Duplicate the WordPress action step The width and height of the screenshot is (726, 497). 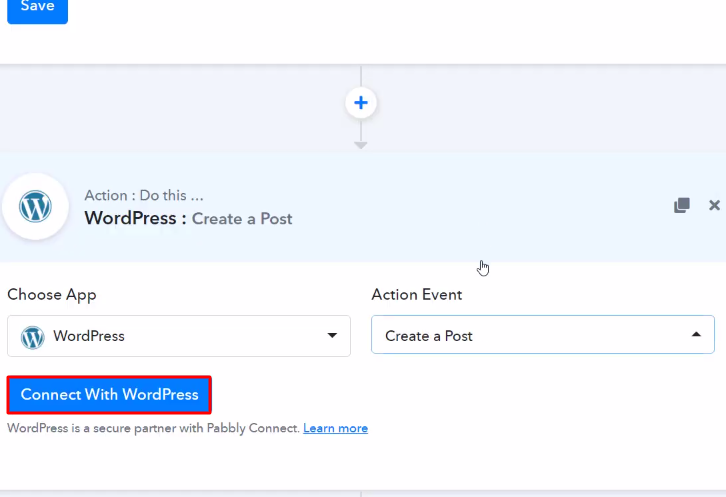(x=682, y=205)
